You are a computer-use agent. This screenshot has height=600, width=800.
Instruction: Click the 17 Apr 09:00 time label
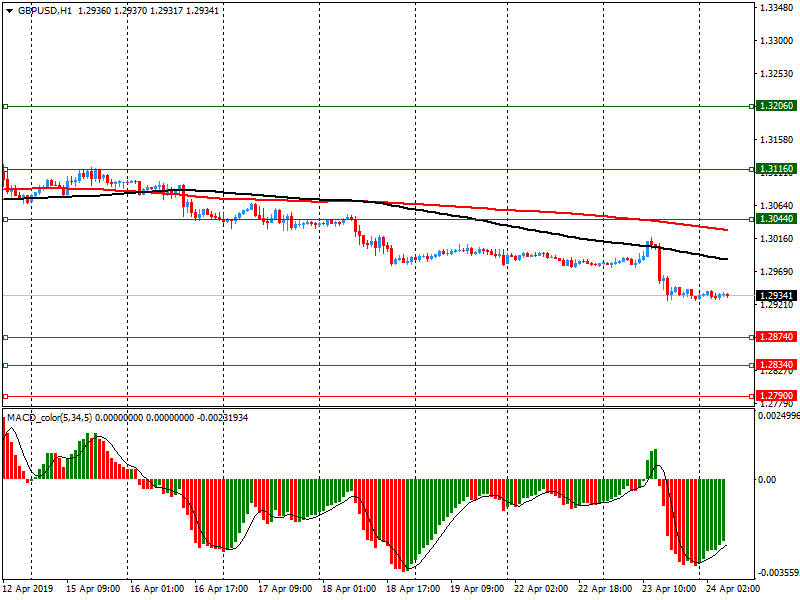(285, 589)
